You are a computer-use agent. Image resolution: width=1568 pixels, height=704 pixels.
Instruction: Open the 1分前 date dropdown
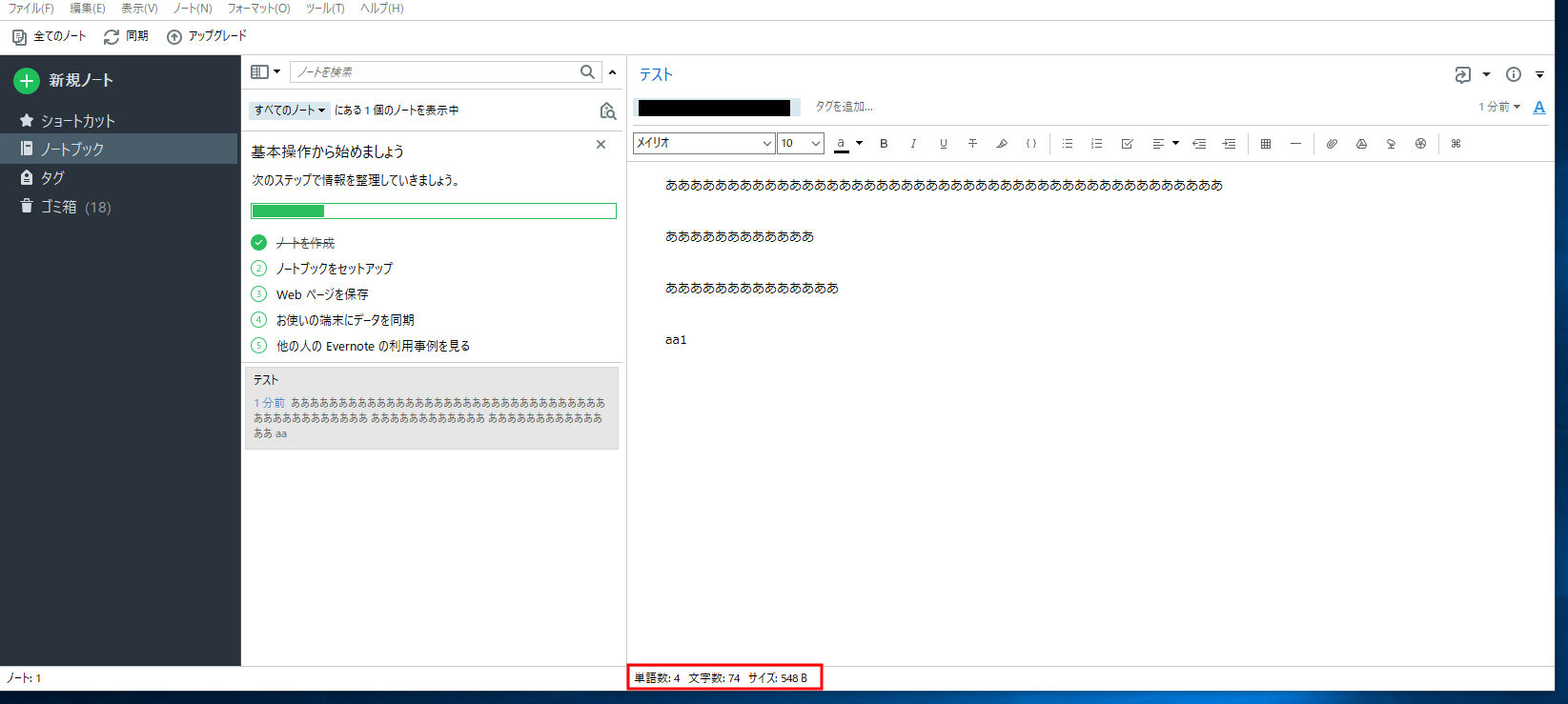(x=1499, y=107)
